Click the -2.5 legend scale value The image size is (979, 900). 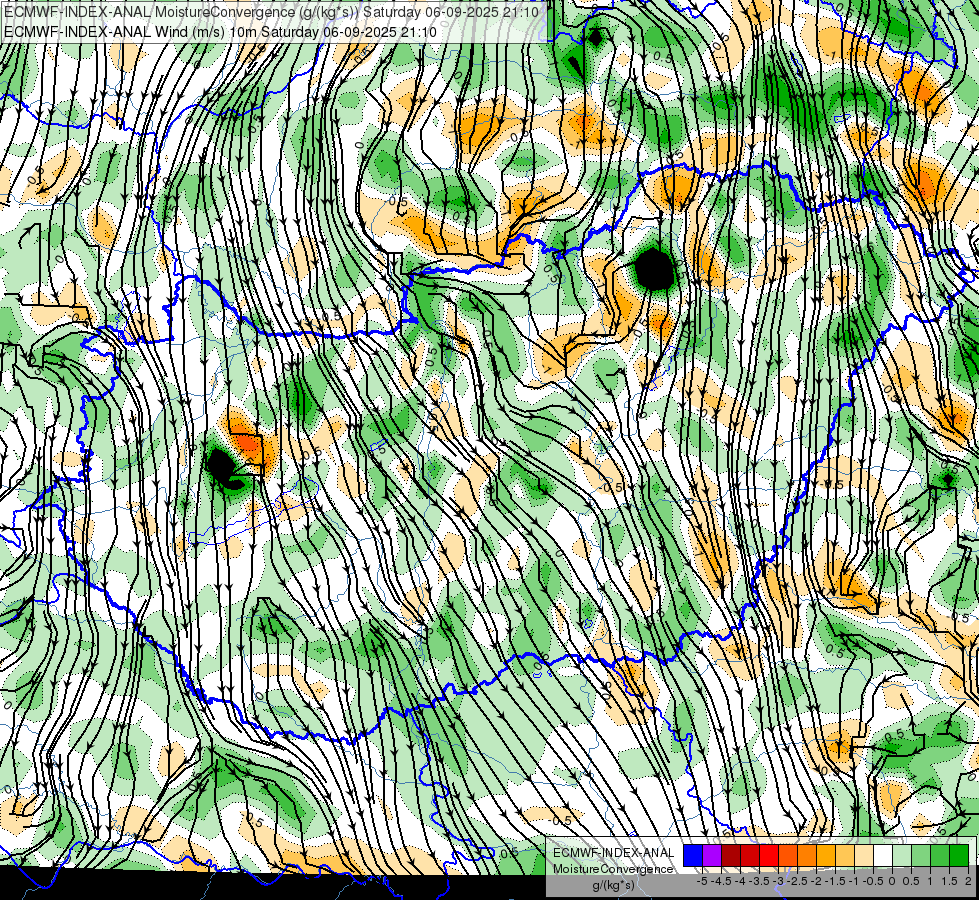pos(797,881)
